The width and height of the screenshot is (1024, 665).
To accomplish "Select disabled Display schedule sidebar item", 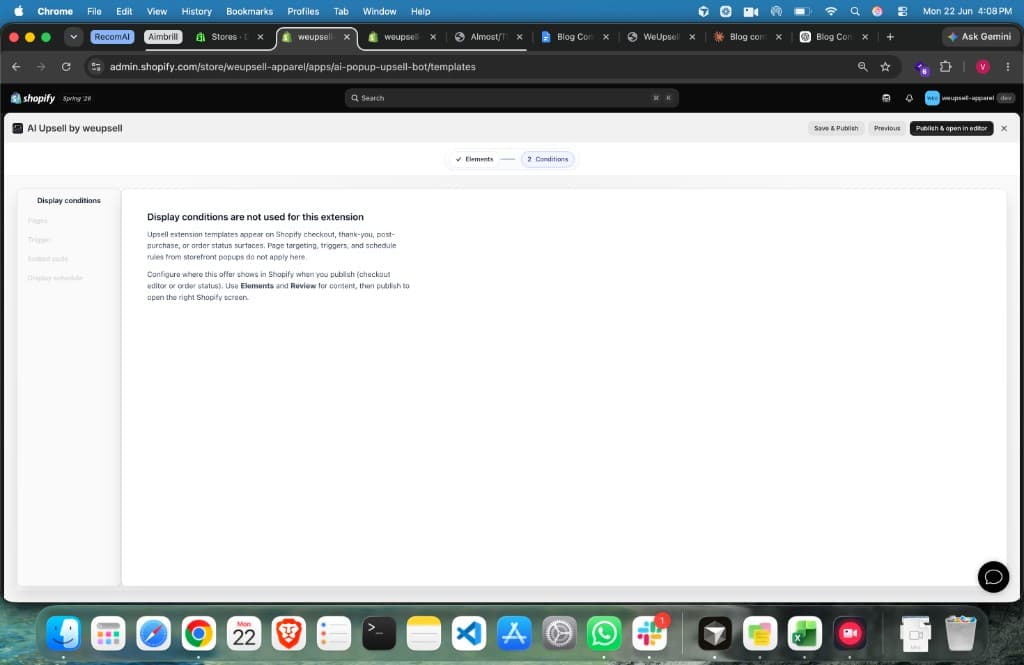I will (55, 278).
